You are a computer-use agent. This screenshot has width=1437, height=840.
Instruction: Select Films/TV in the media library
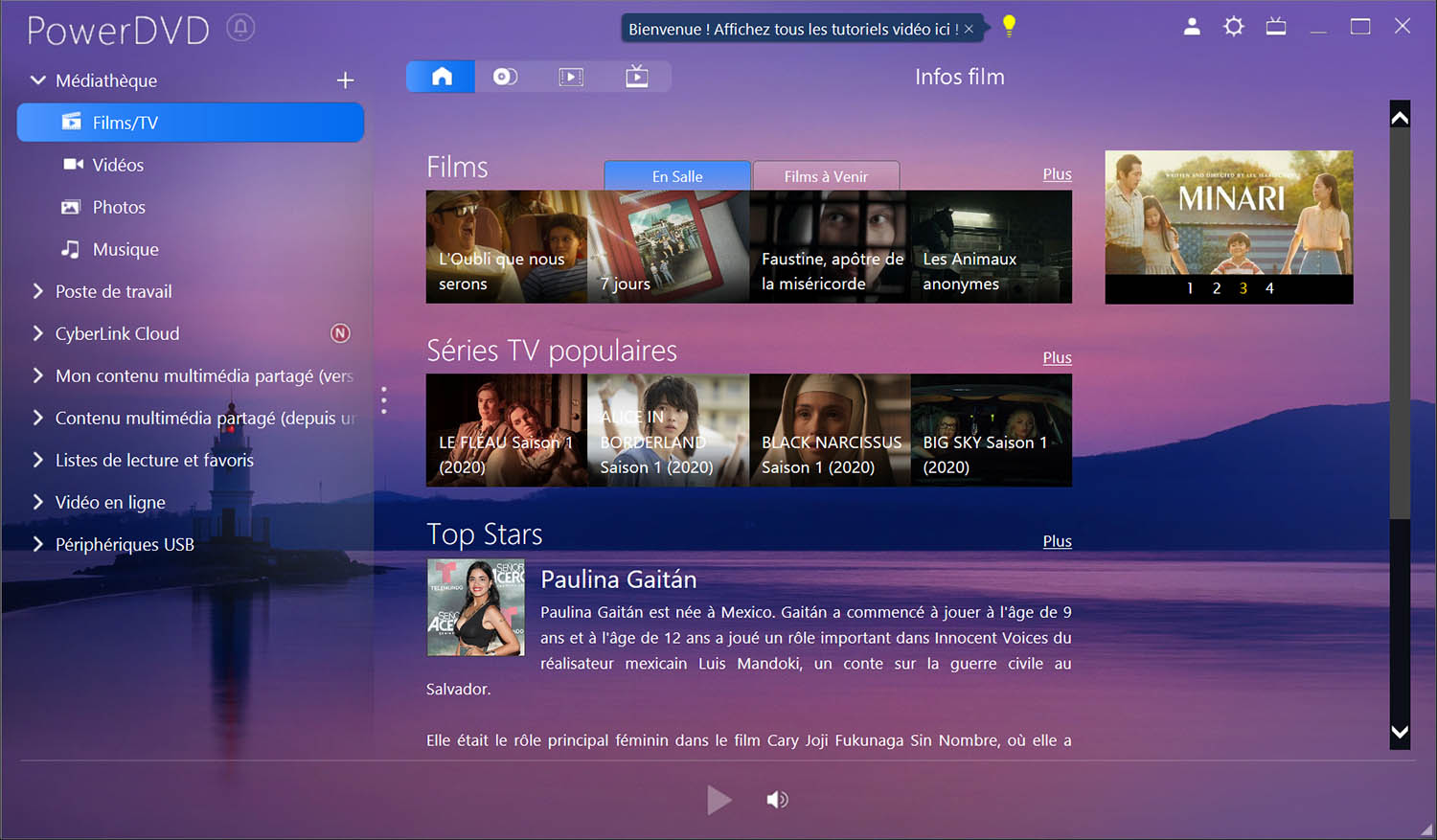point(191,123)
